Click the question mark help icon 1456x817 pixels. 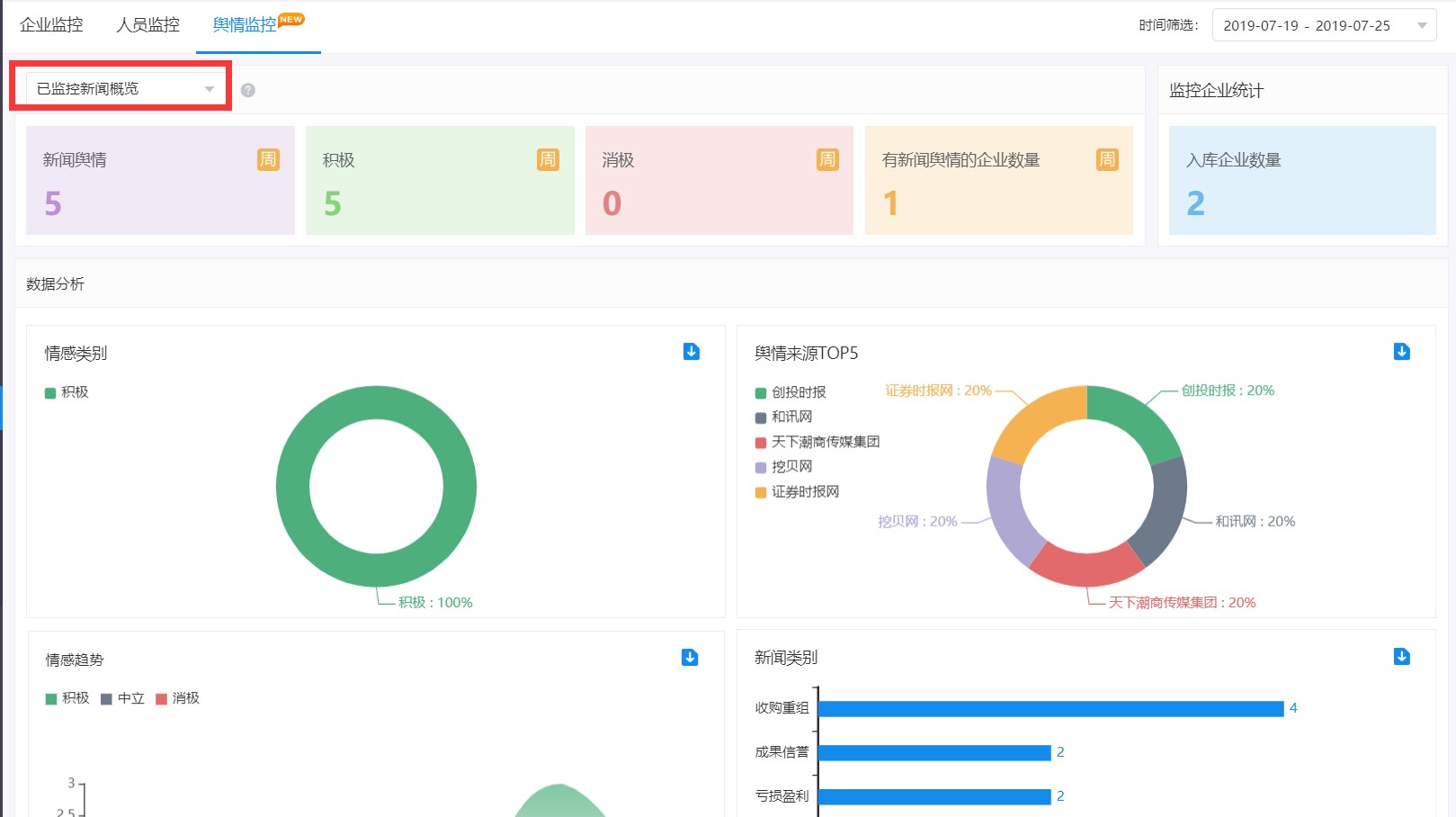pos(248,90)
